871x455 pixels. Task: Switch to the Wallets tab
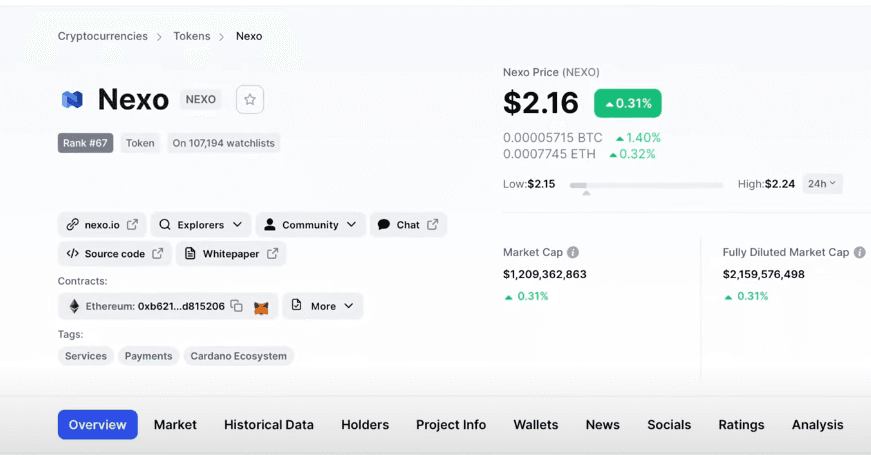[535, 424]
